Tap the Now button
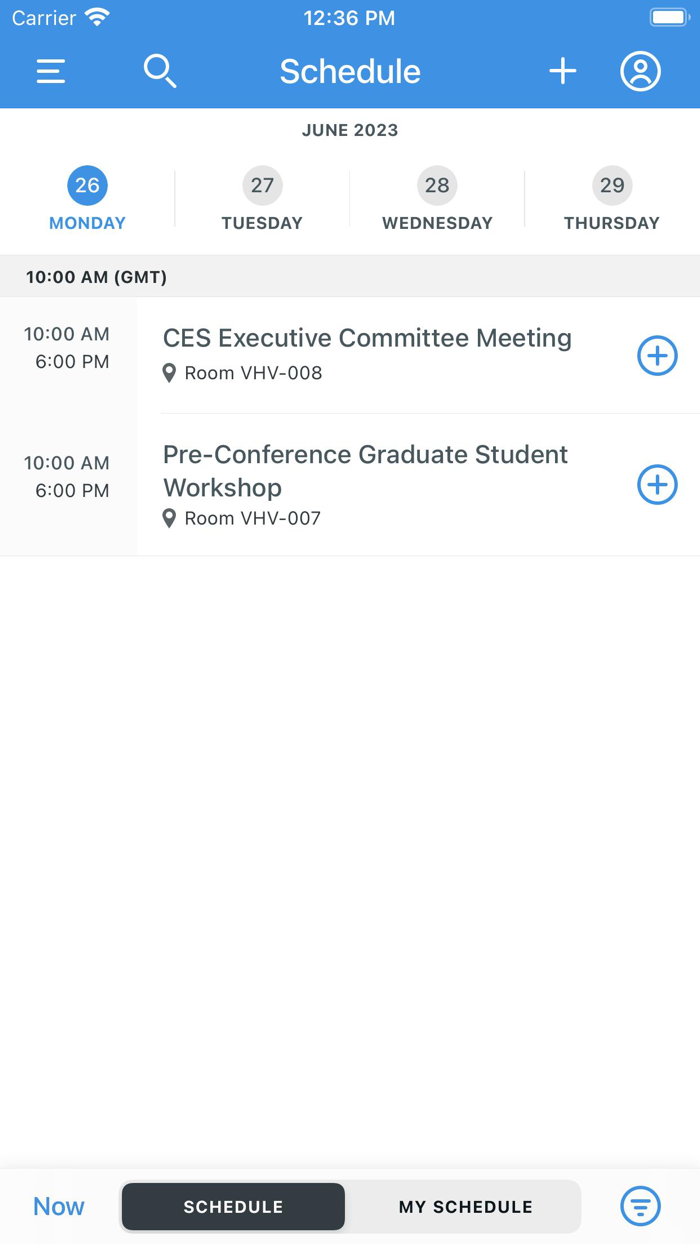Viewport: 700px width, 1244px height. [58, 1206]
